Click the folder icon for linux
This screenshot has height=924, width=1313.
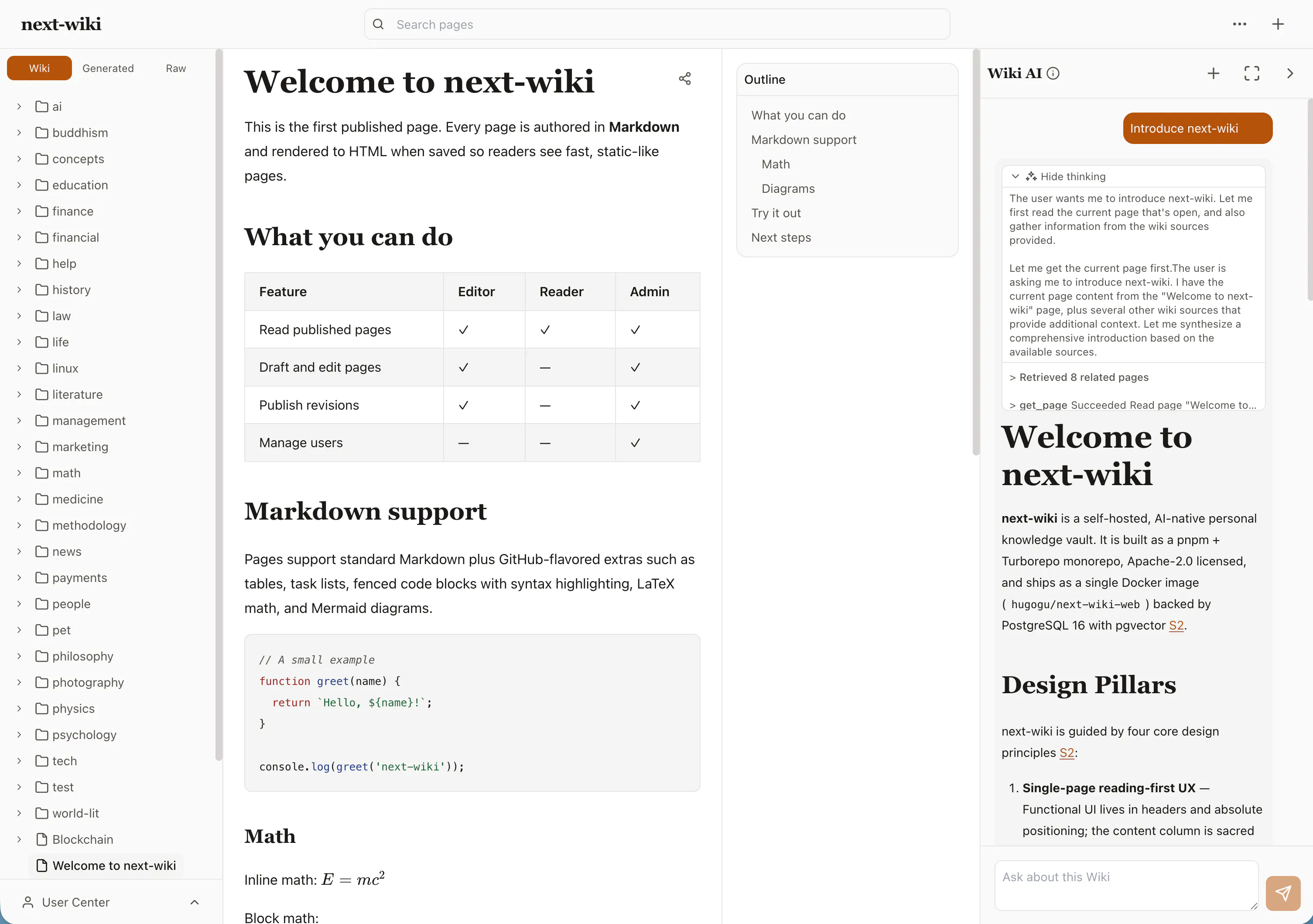point(42,368)
